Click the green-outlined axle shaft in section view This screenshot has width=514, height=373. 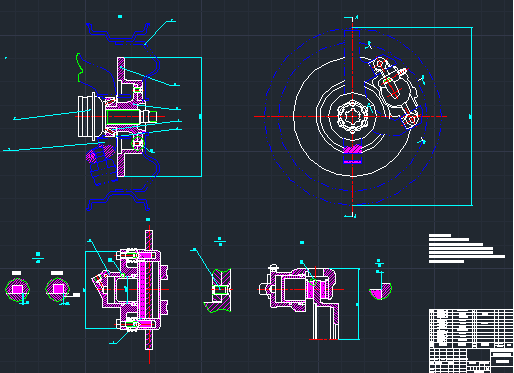coord(123,117)
